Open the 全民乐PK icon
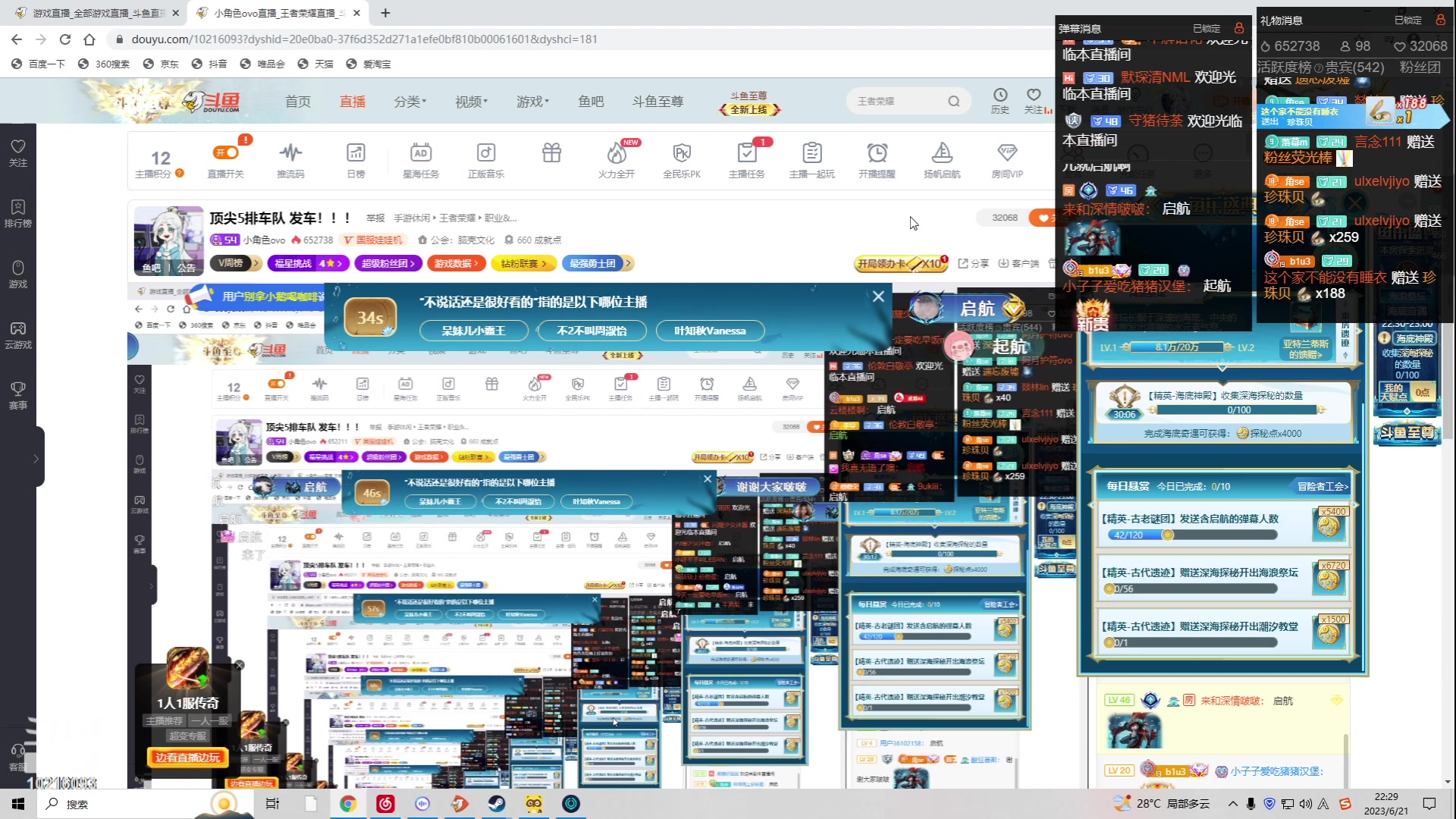The width and height of the screenshot is (1456, 819). [x=682, y=153]
